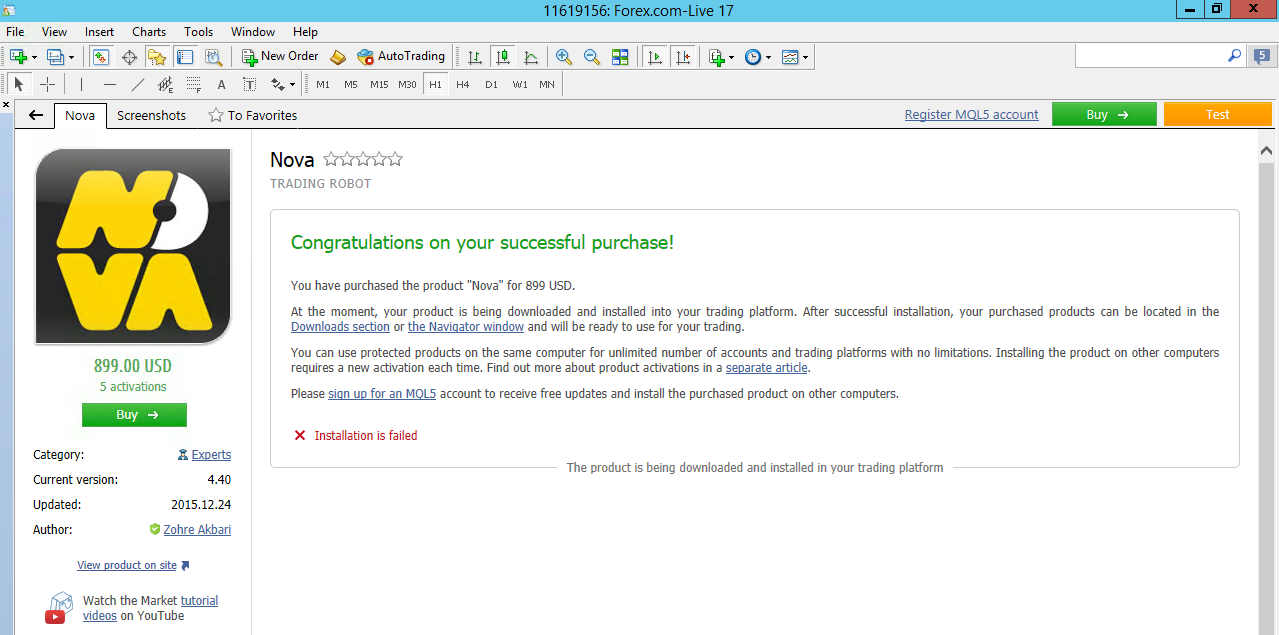Switch chart to bar chart icon
Image resolution: width=1279 pixels, height=635 pixels.
click(x=475, y=57)
